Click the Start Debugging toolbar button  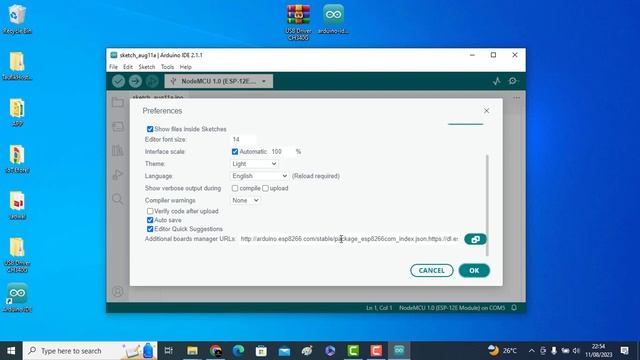(x=152, y=81)
